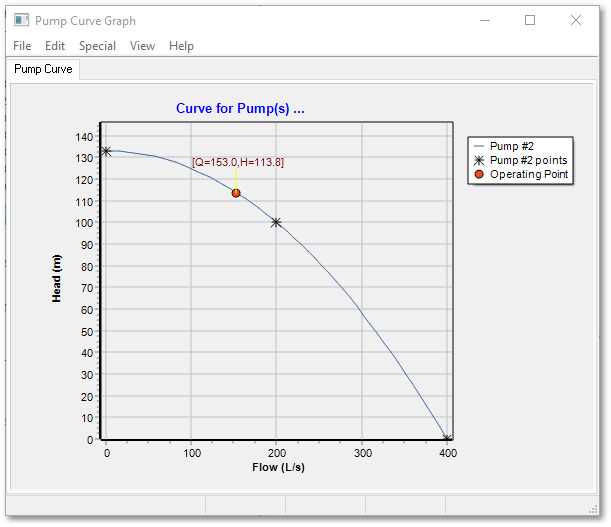This screenshot has width=611, height=527.
Task: Close the Pump Curve Graph window
Action: pos(576,20)
